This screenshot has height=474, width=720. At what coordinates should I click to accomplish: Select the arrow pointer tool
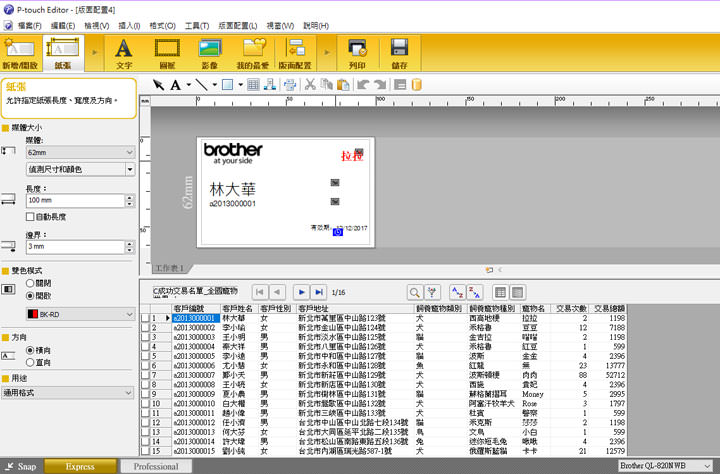158,85
